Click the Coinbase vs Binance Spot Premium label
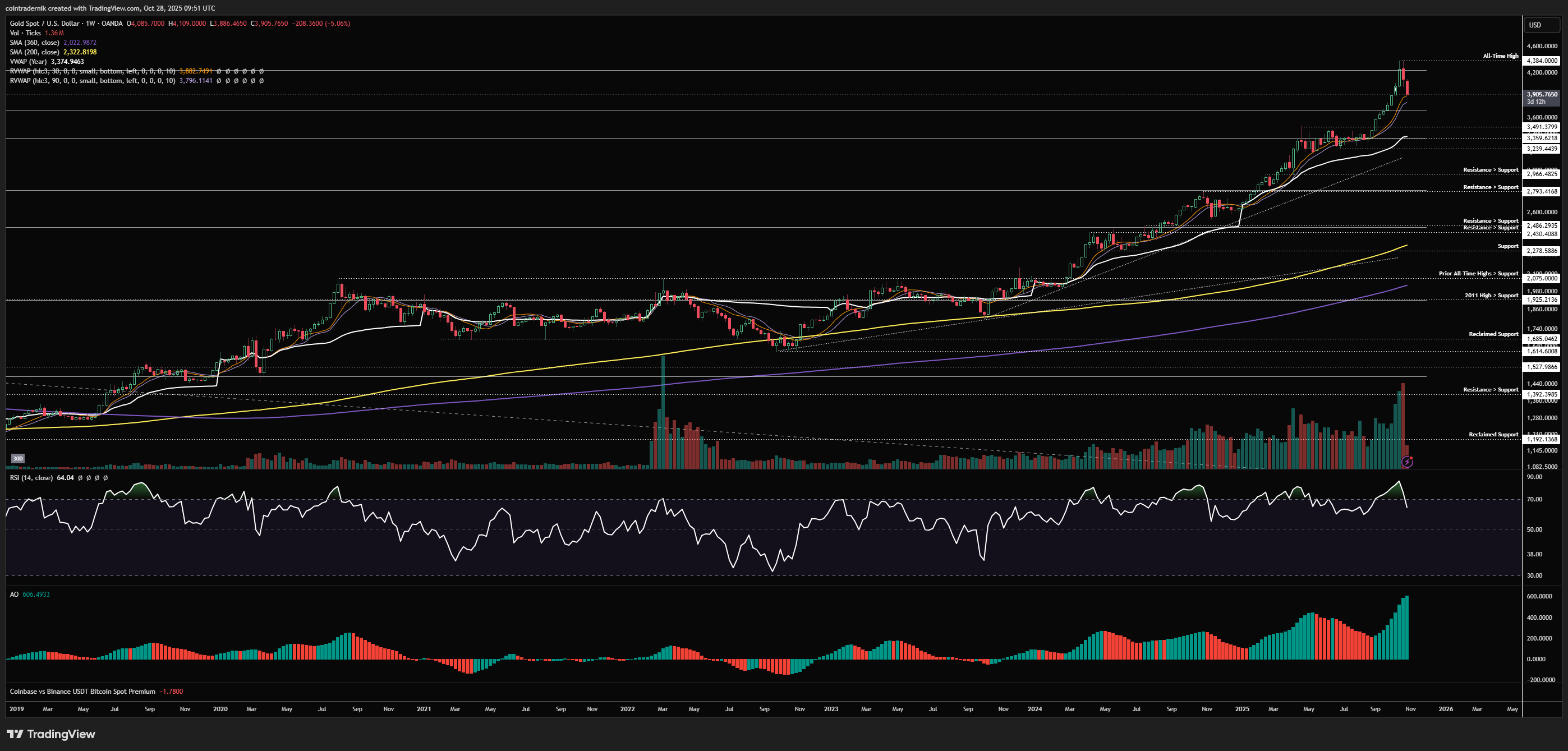Viewport: 1568px width, 751px height. (x=82, y=692)
